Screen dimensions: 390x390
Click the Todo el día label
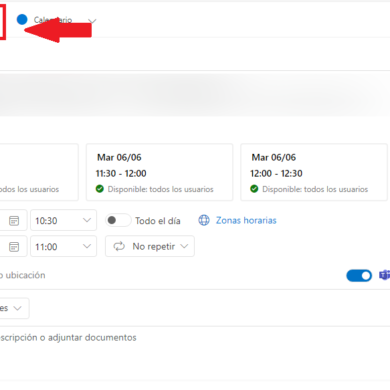click(158, 221)
